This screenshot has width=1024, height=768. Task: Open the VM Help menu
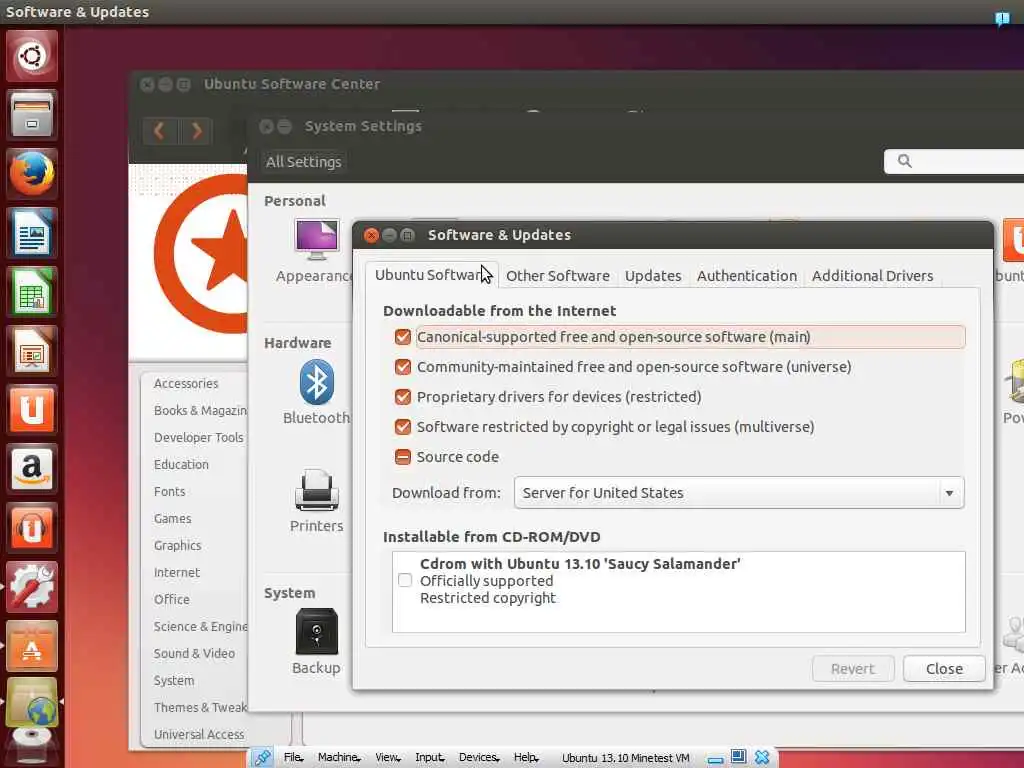pyautogui.click(x=526, y=758)
